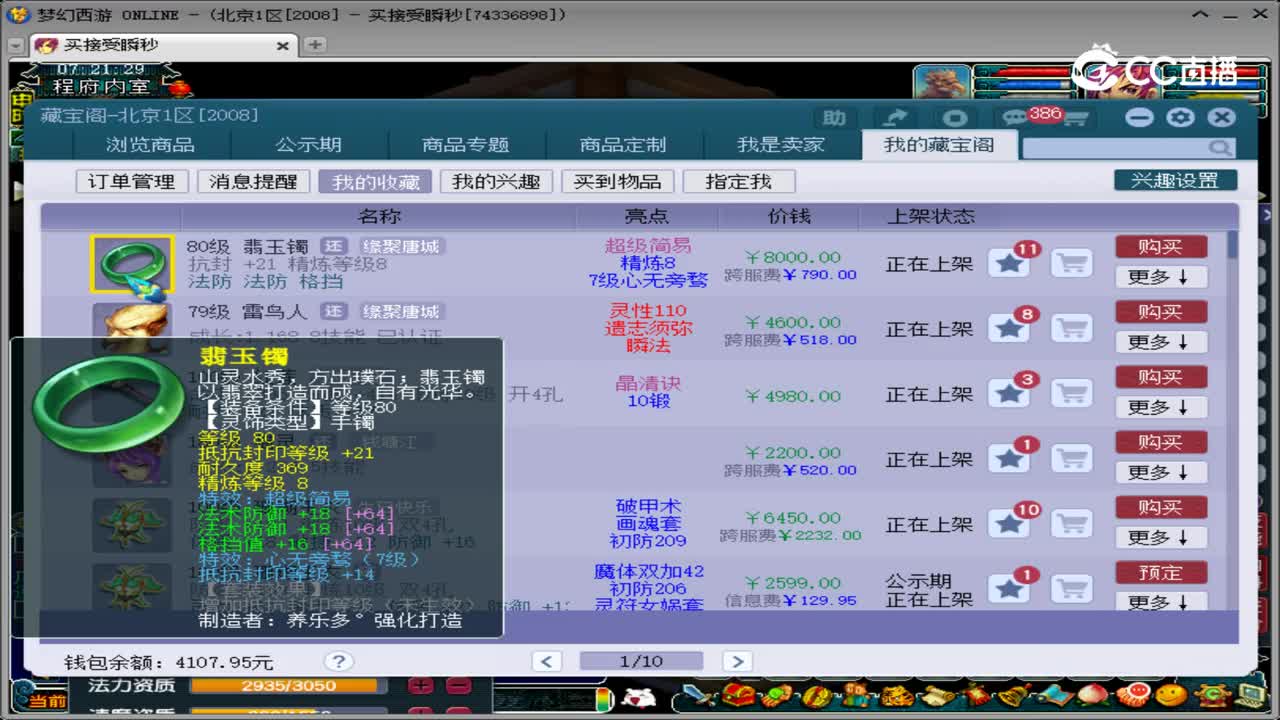
Task: Toggle favorite star on ¥4980.00 row
Action: [x=1010, y=394]
